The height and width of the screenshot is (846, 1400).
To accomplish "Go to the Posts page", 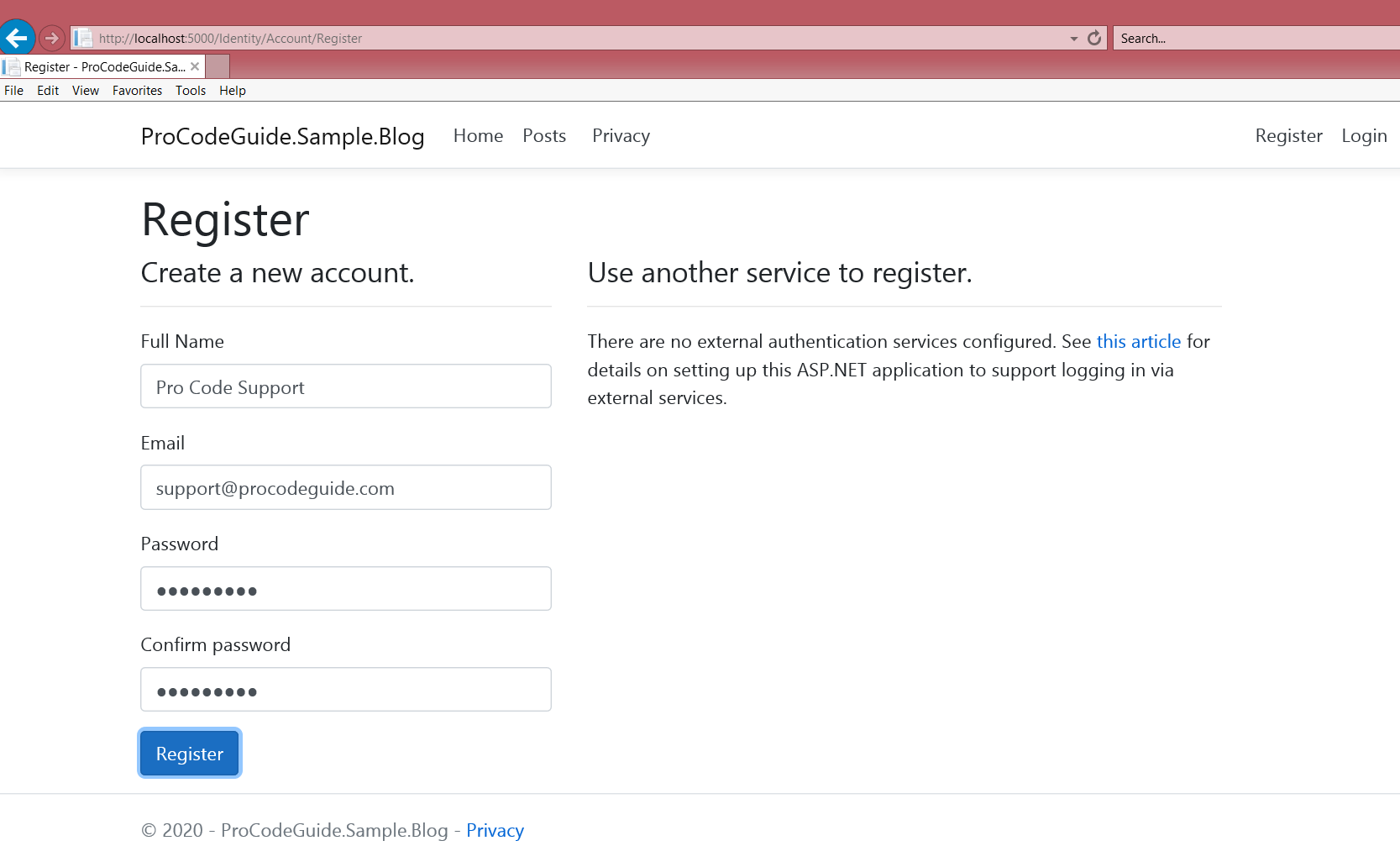I will [543, 136].
